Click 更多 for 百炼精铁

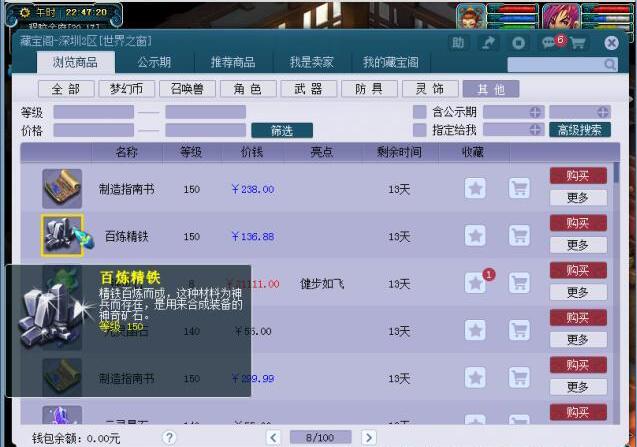(x=578, y=245)
